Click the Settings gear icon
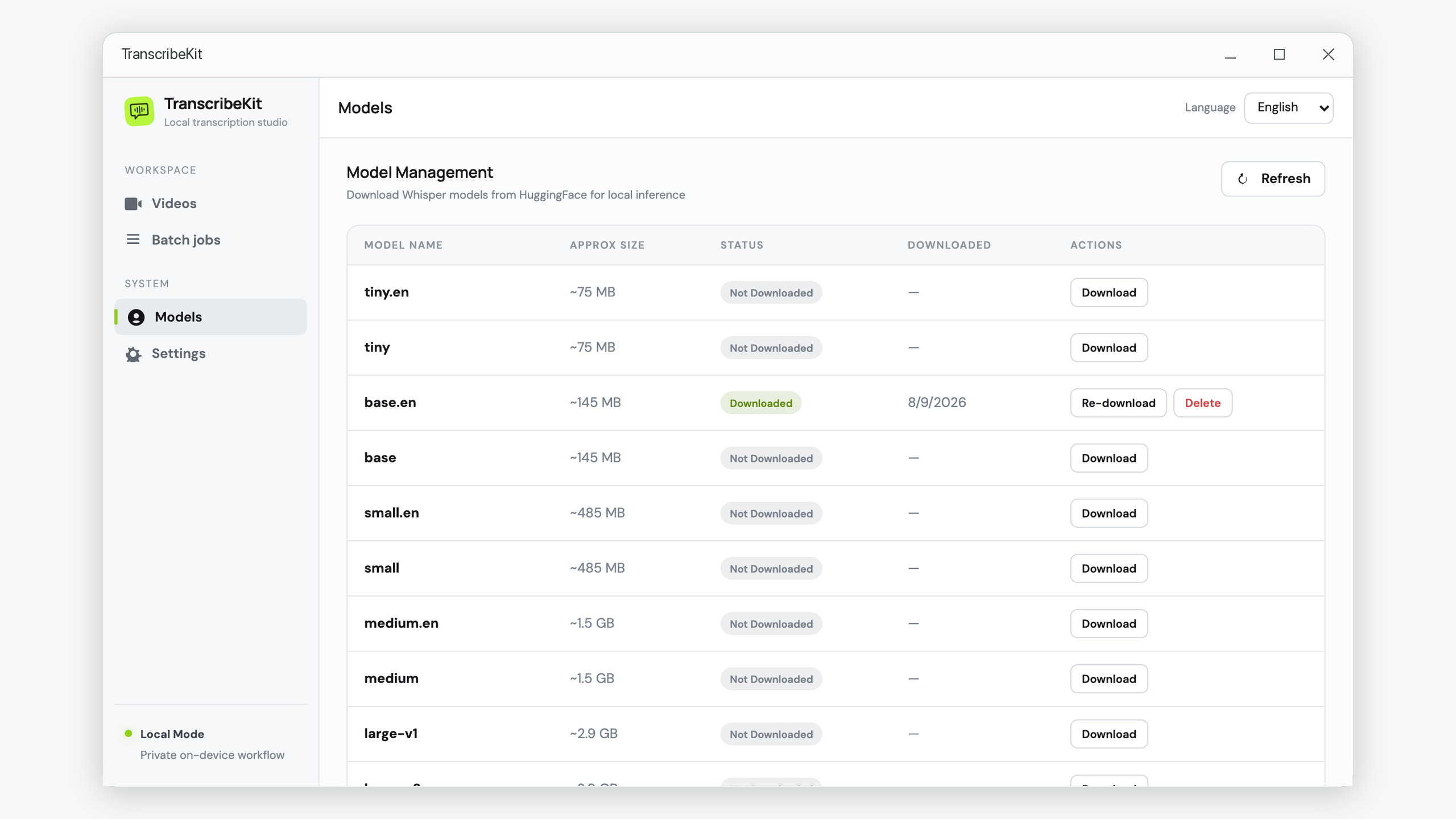This screenshot has width=1456, height=819. pos(133,354)
